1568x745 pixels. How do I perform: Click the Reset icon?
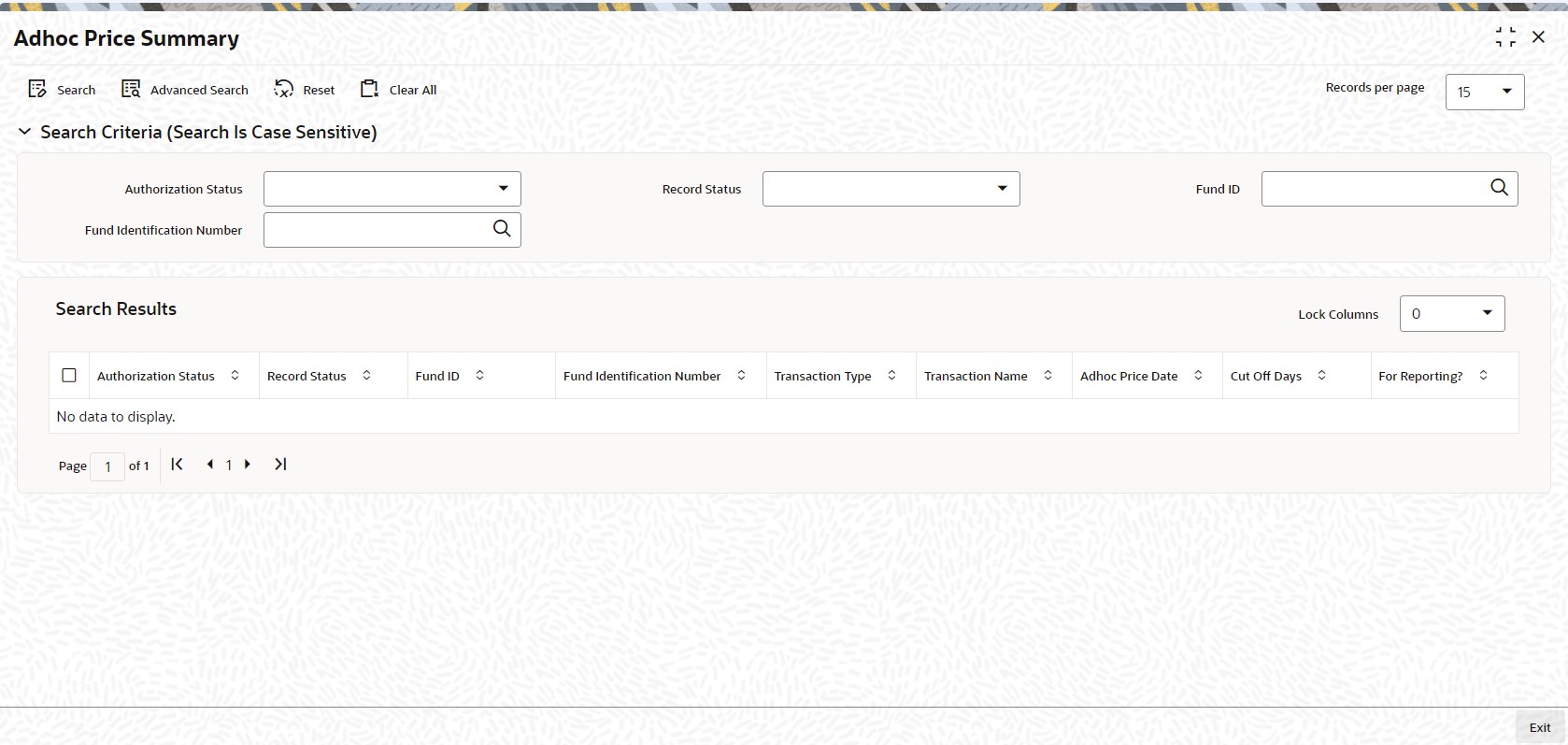(283, 90)
